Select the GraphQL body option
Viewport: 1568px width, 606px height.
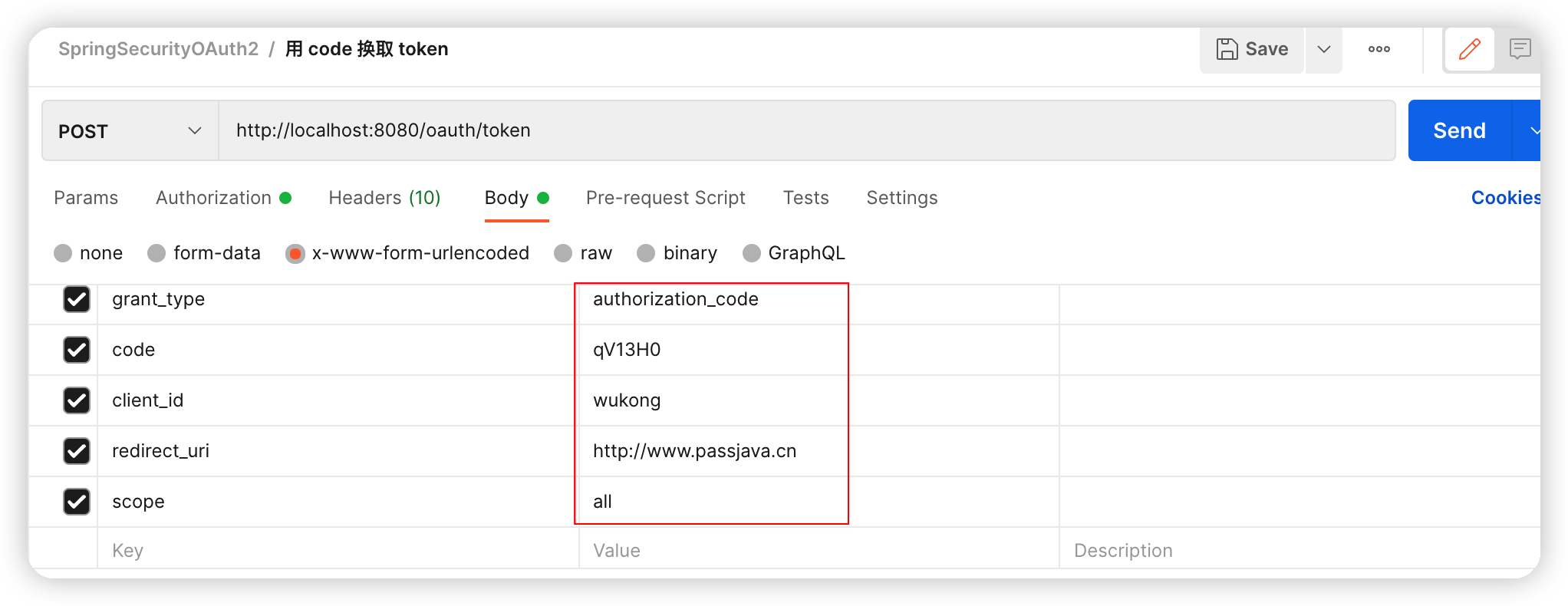(752, 253)
